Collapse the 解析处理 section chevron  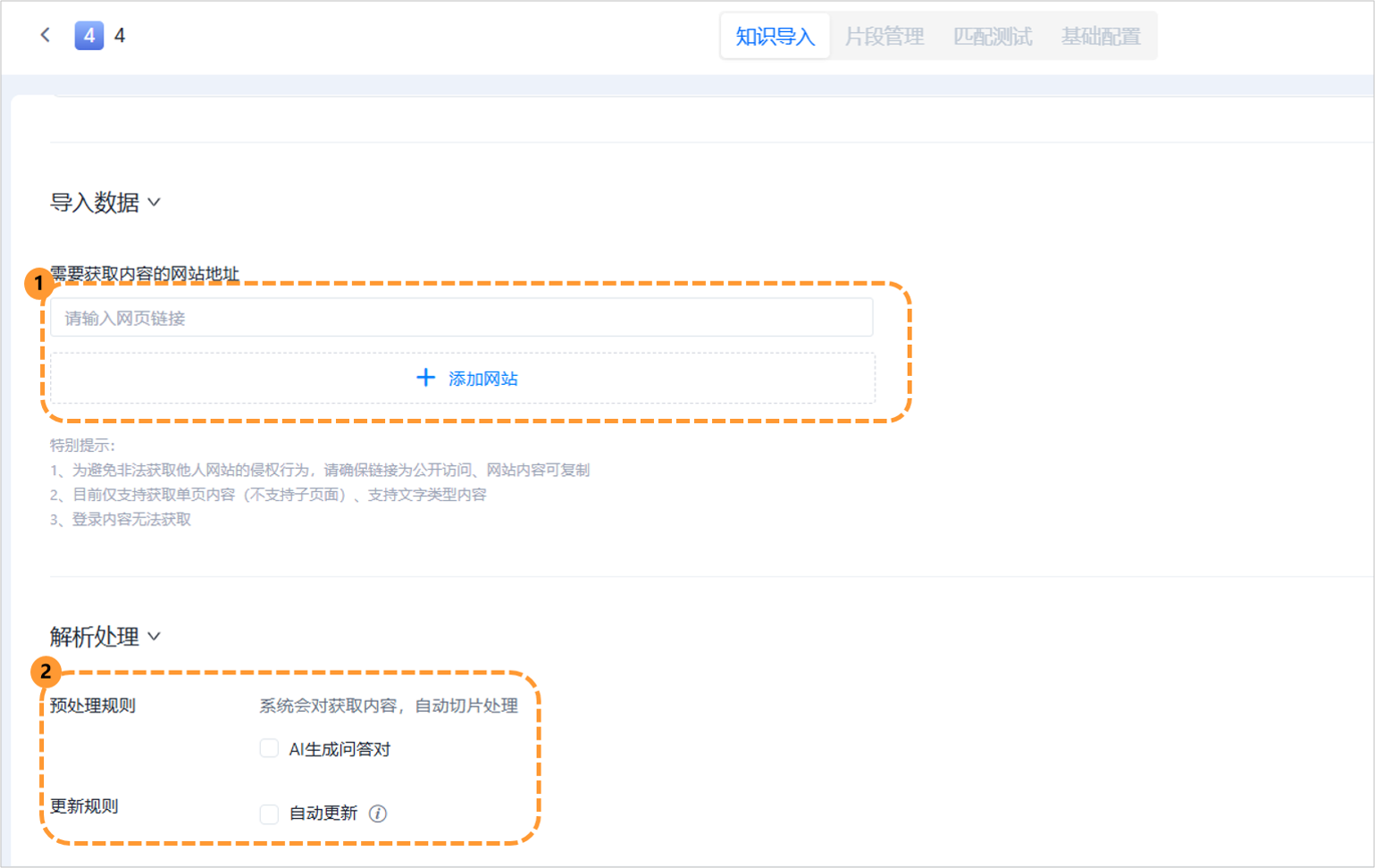155,637
